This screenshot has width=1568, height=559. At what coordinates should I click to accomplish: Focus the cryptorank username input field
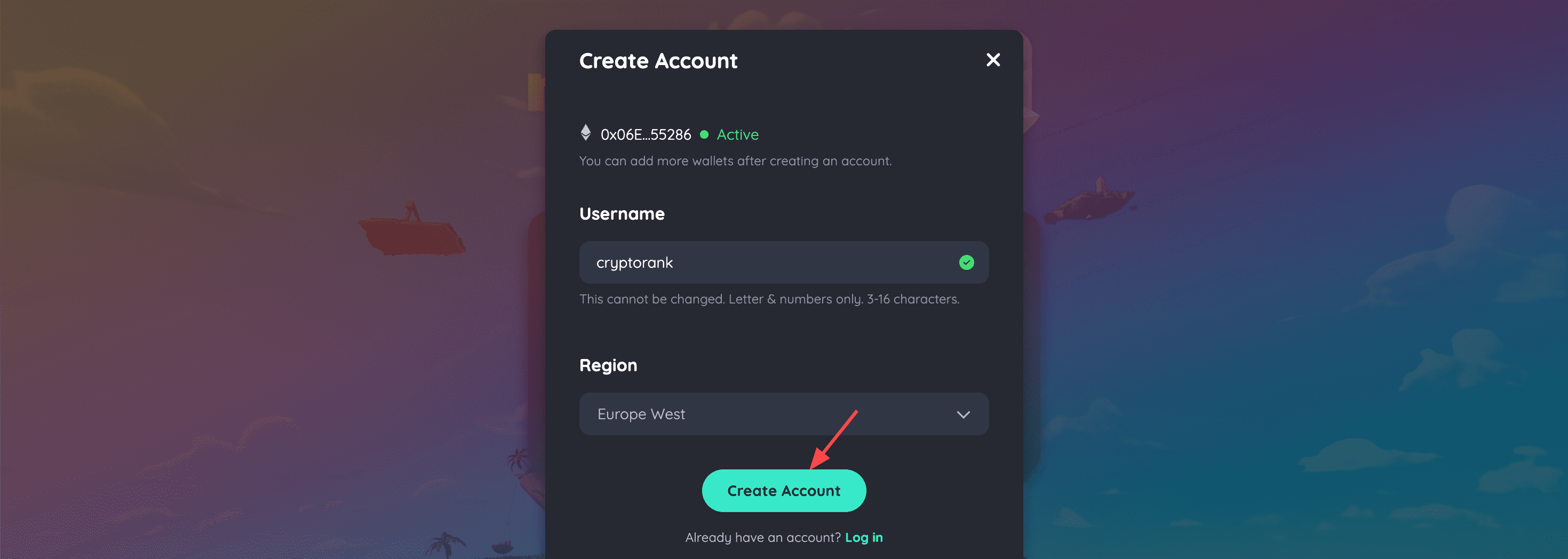(783, 262)
